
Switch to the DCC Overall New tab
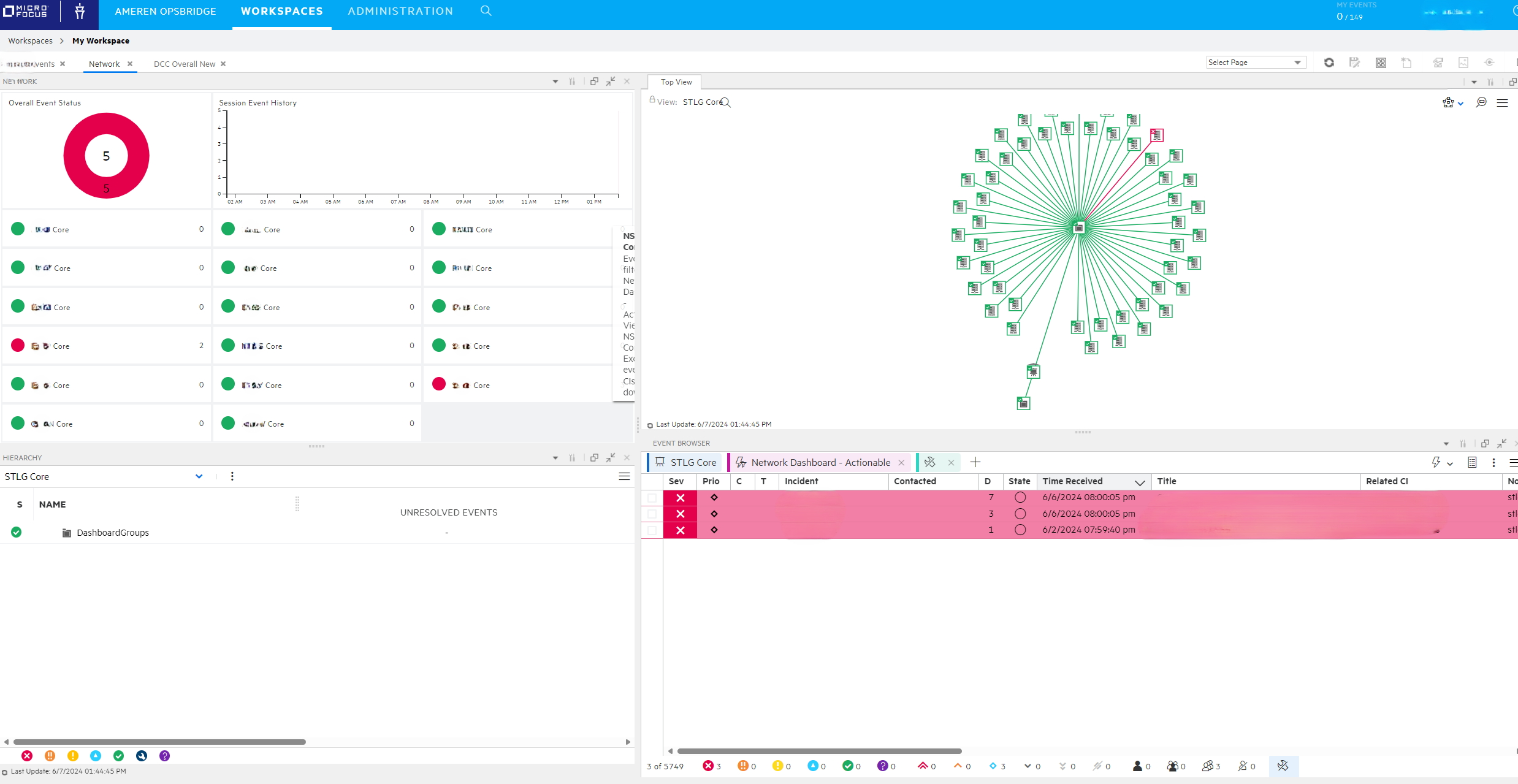[185, 64]
